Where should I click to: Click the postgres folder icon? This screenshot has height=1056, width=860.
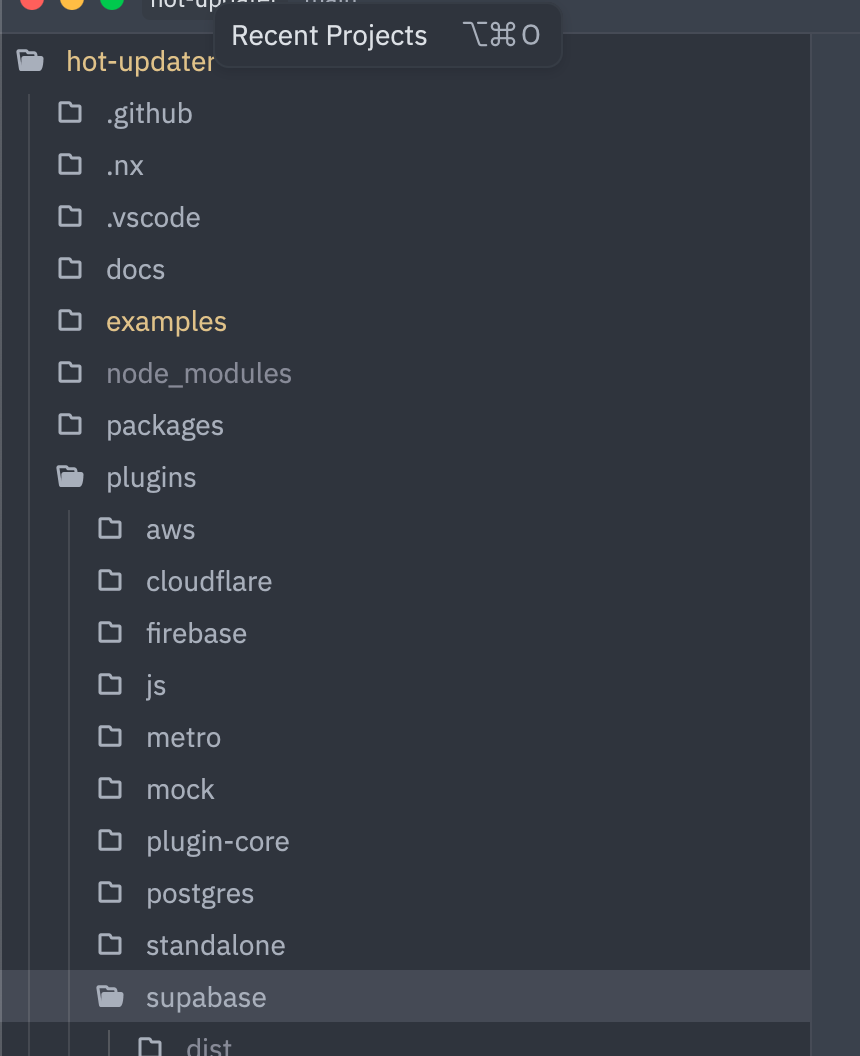pos(110,892)
